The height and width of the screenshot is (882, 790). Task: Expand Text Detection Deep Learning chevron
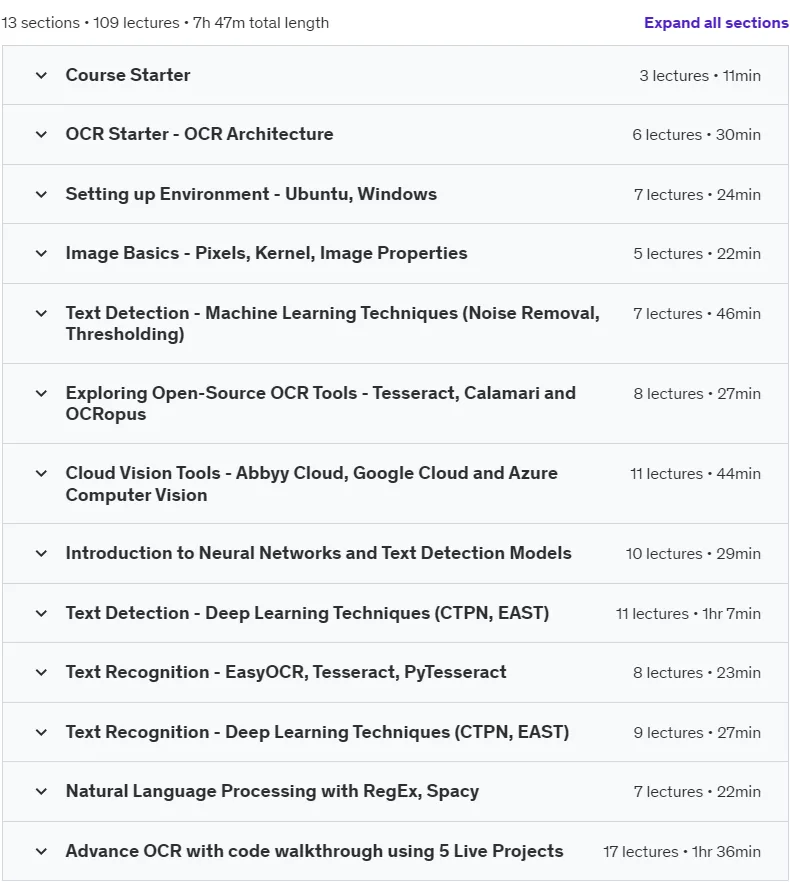41,613
